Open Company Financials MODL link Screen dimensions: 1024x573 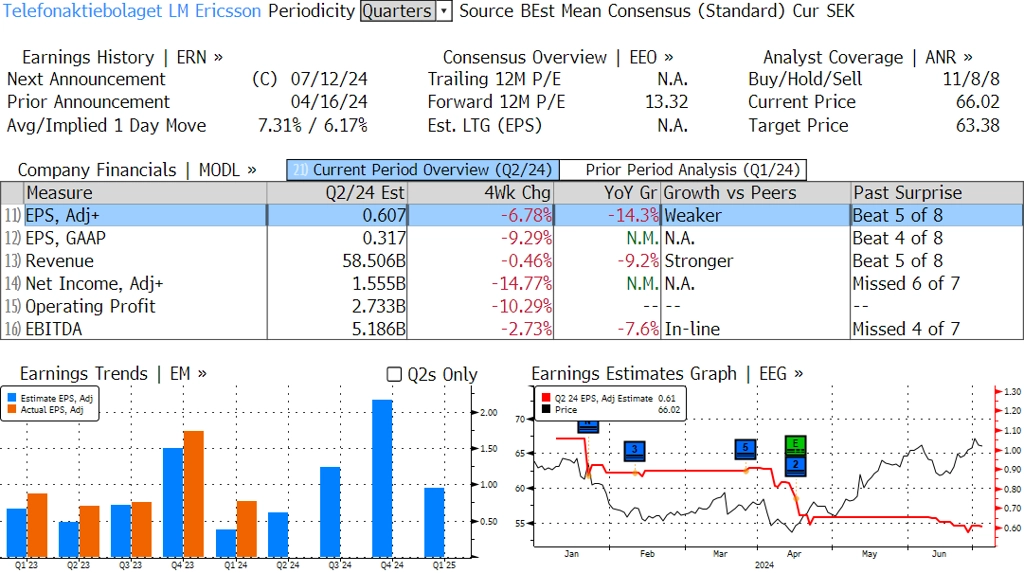click(136, 170)
